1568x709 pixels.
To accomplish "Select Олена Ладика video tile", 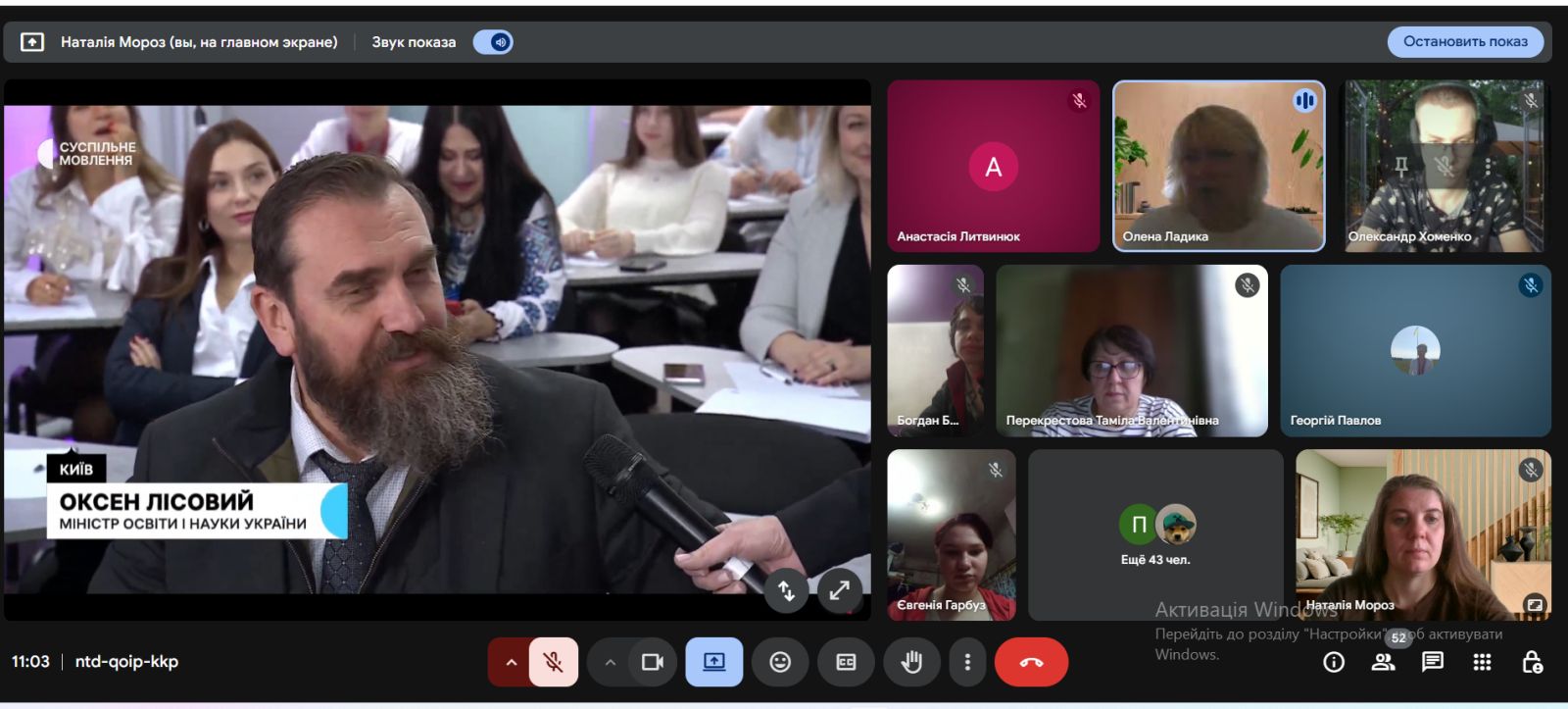I will click(1218, 166).
